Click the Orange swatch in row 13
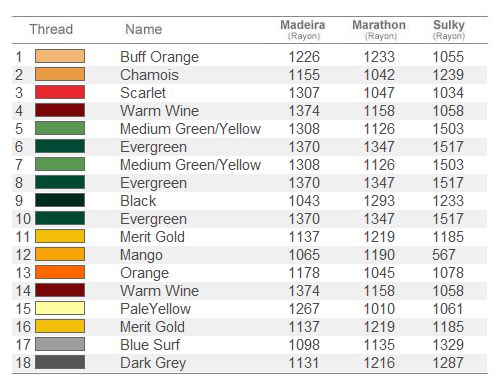Viewport: 500px width, 384px height. point(60,272)
